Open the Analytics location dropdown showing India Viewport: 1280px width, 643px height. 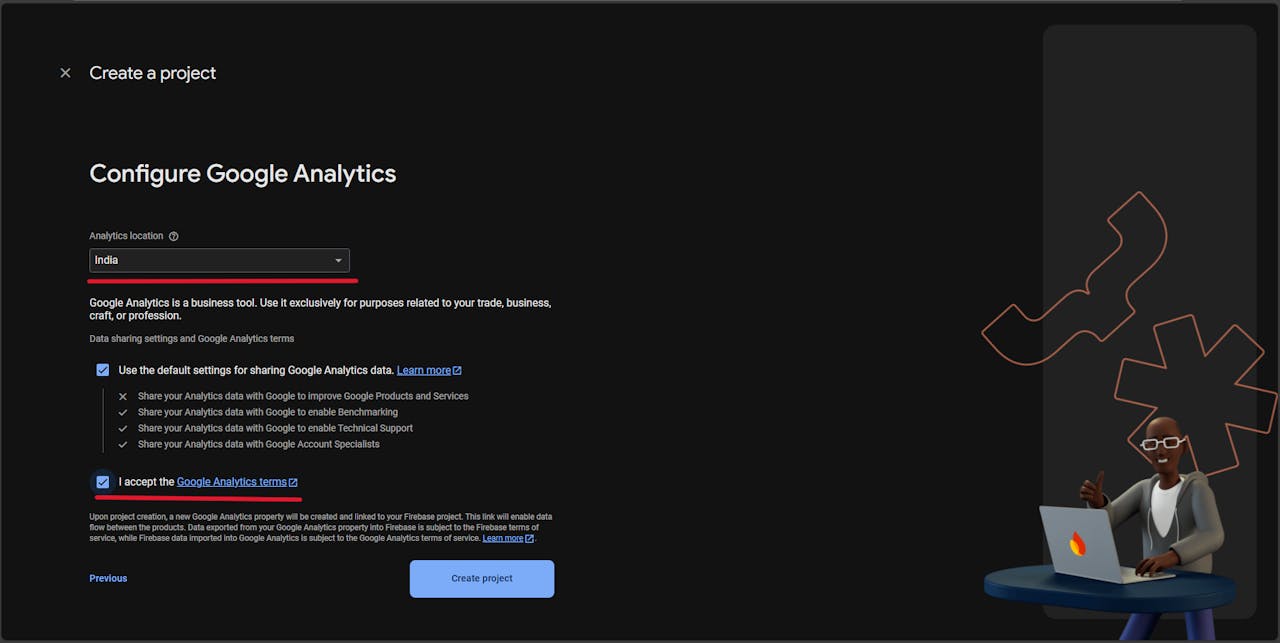click(219, 260)
